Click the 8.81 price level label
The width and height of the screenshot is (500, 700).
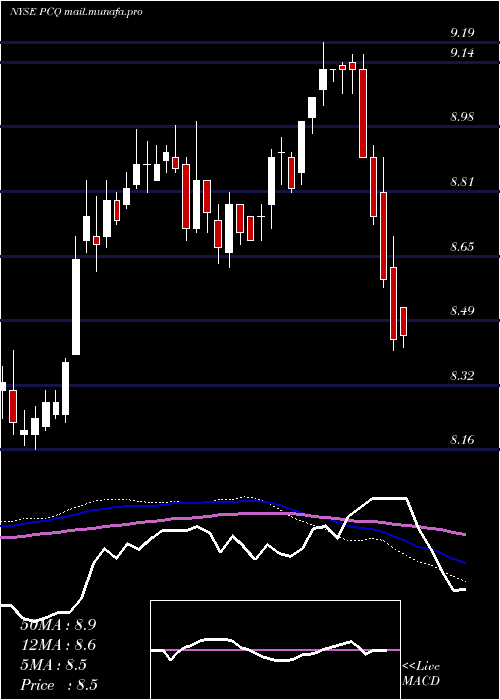click(462, 182)
